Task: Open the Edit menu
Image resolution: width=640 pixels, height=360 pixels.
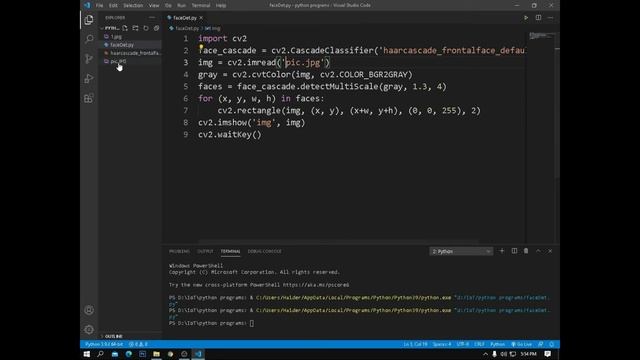Action: (x=113, y=5)
